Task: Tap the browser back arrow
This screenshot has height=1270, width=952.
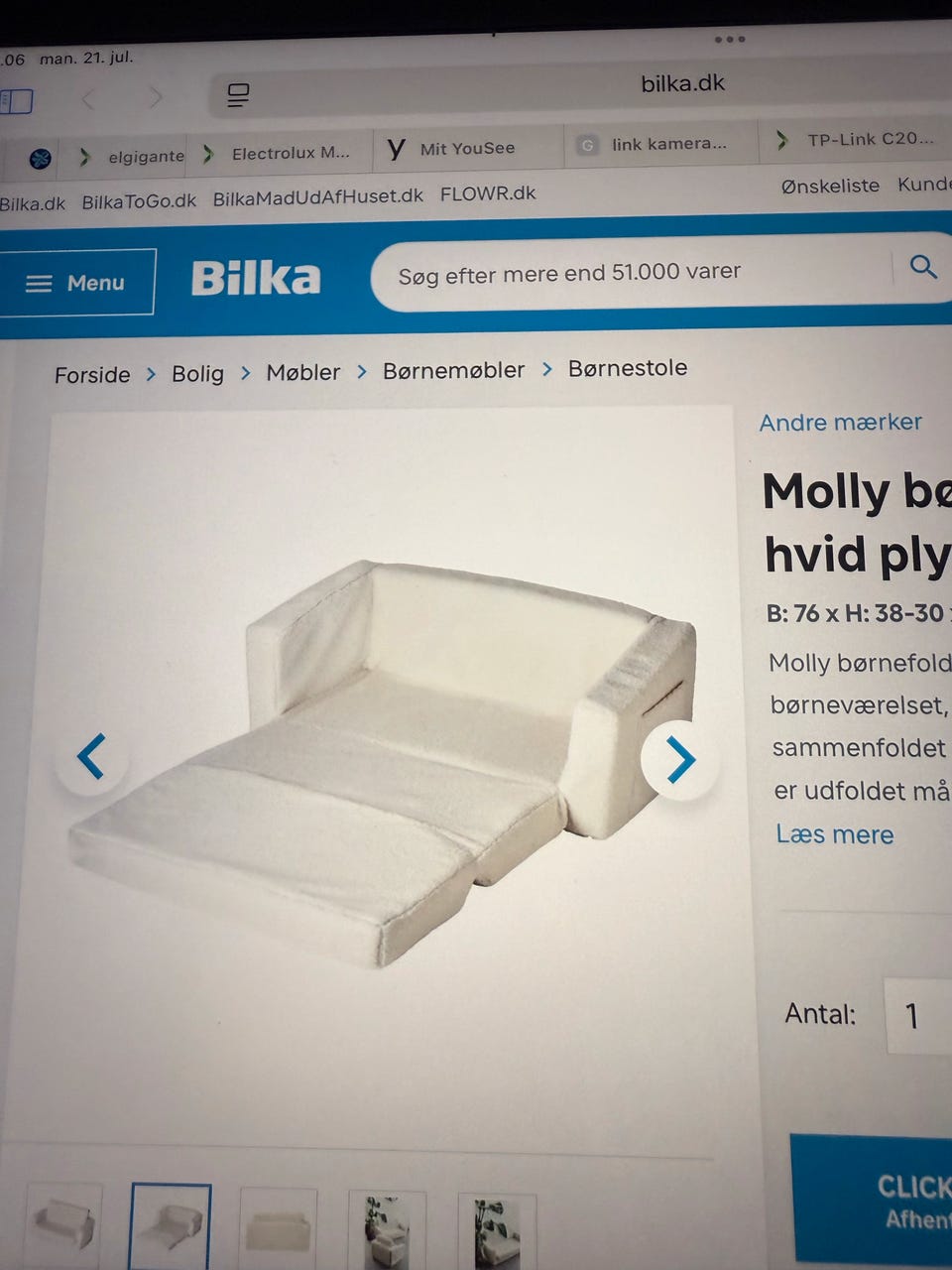Action: [88, 99]
